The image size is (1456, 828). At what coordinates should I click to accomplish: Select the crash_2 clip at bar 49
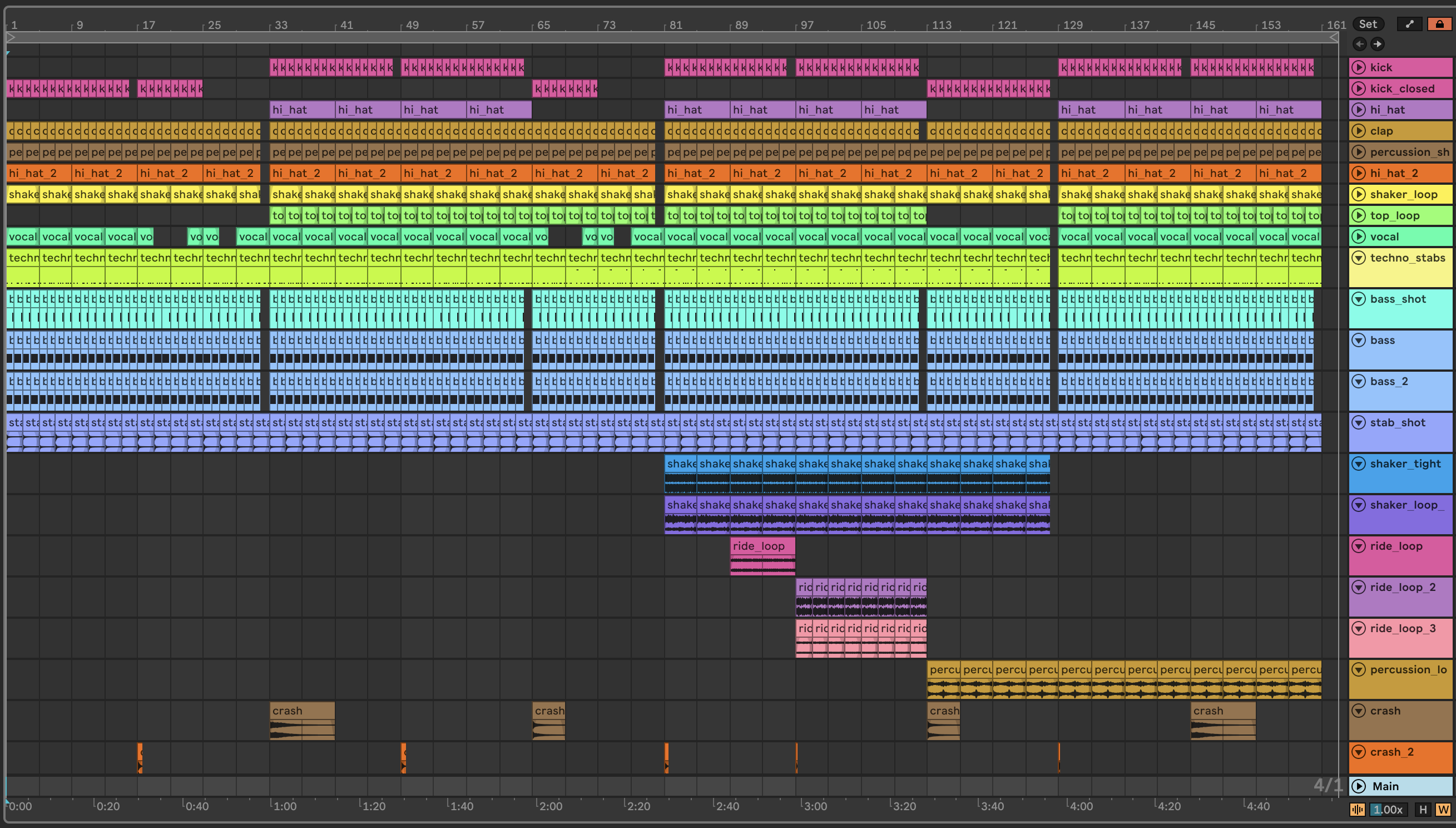404,757
